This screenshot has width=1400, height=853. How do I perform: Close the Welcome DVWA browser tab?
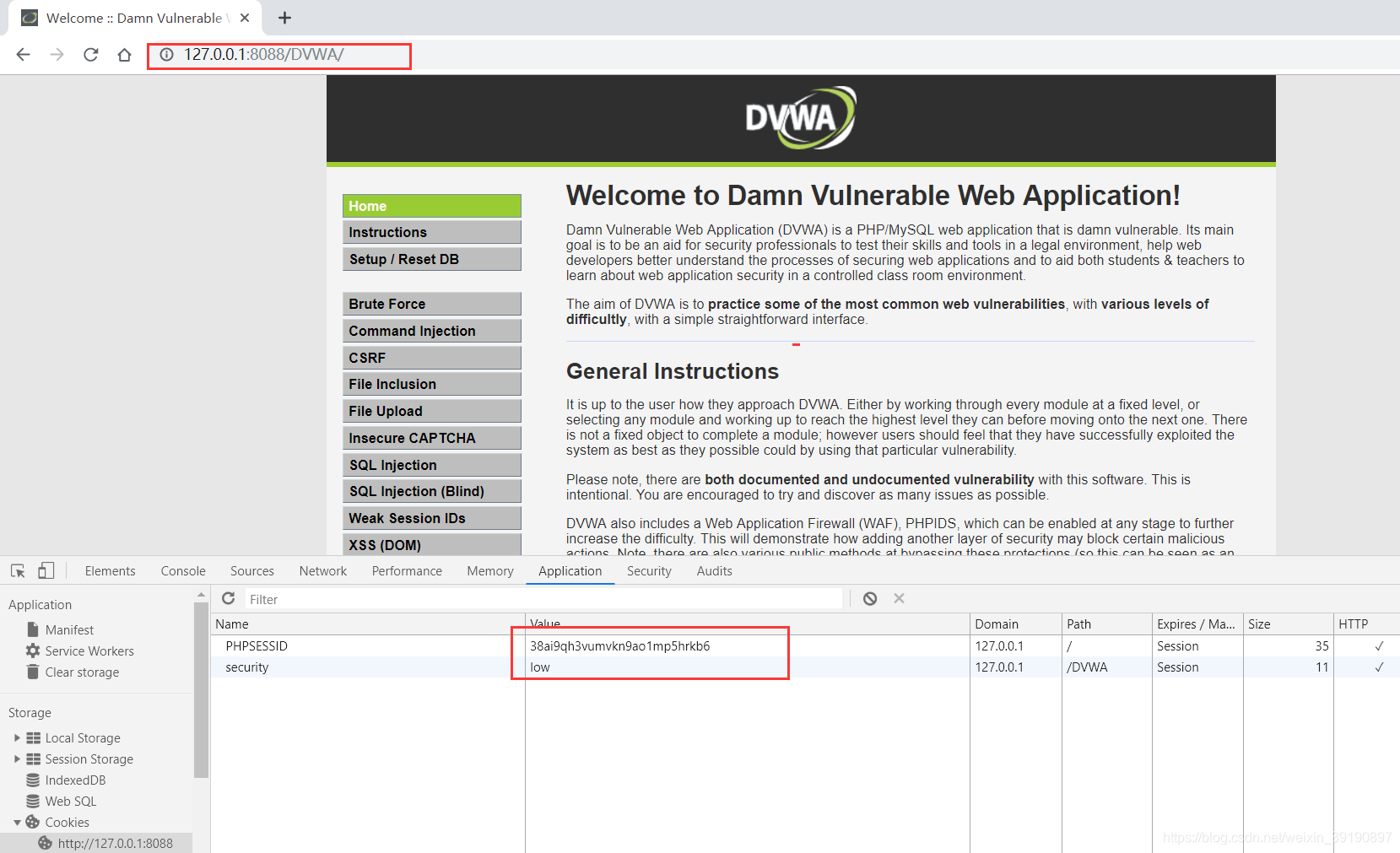pos(245,18)
